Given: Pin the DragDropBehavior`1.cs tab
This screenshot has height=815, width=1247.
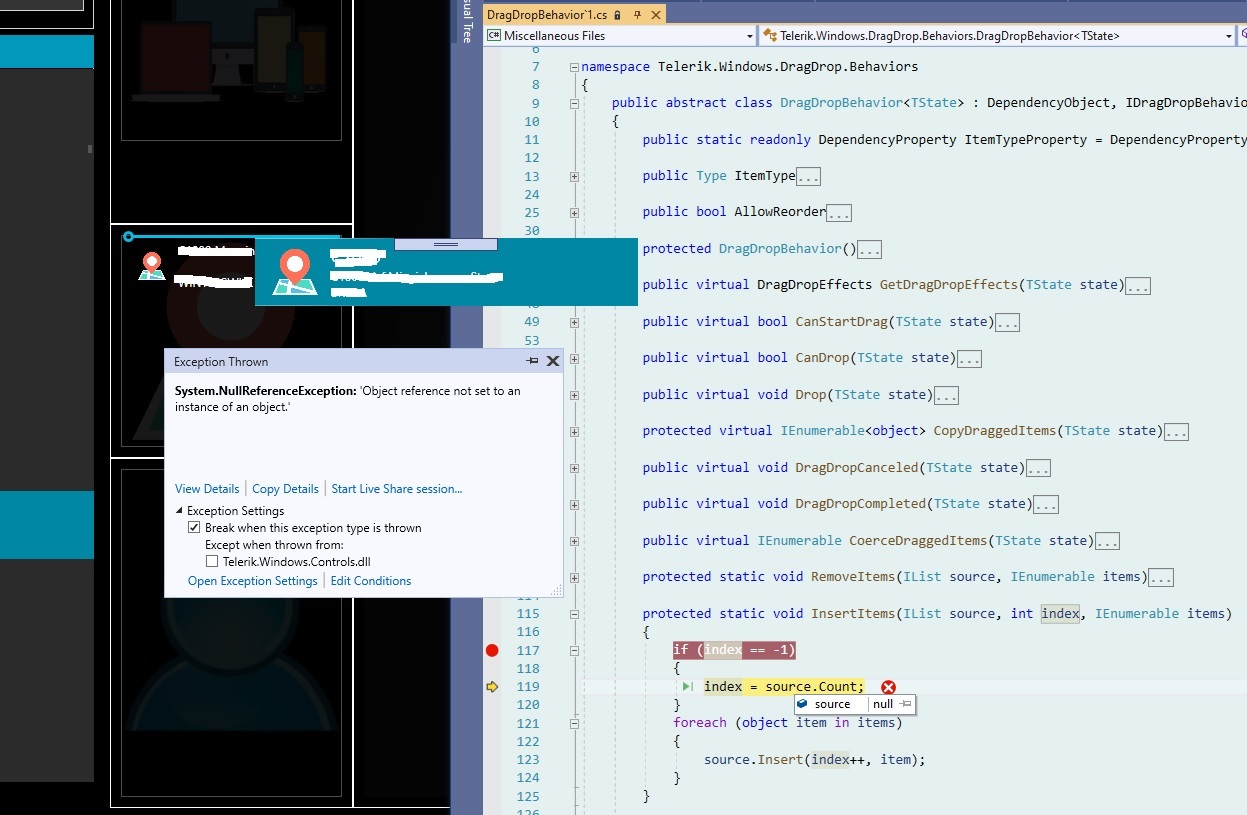Looking at the screenshot, I should point(636,15).
